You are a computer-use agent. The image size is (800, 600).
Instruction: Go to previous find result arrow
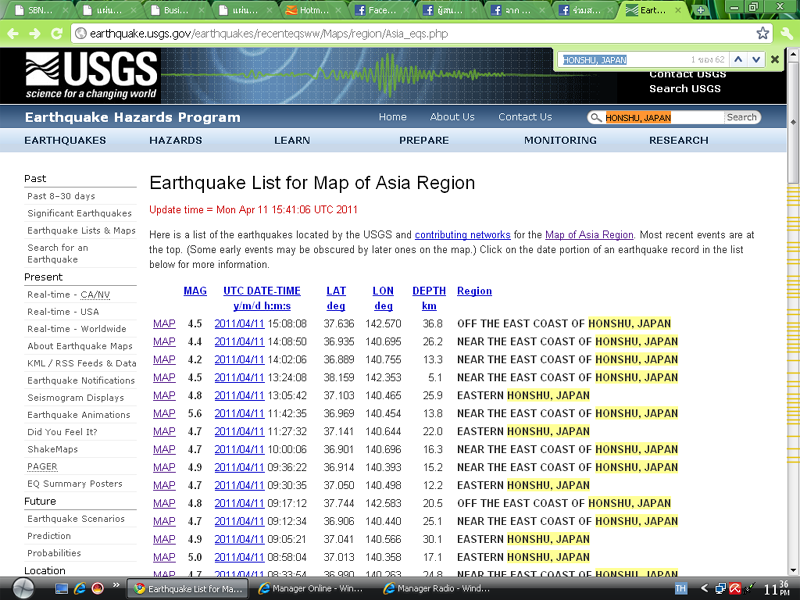click(x=738, y=60)
